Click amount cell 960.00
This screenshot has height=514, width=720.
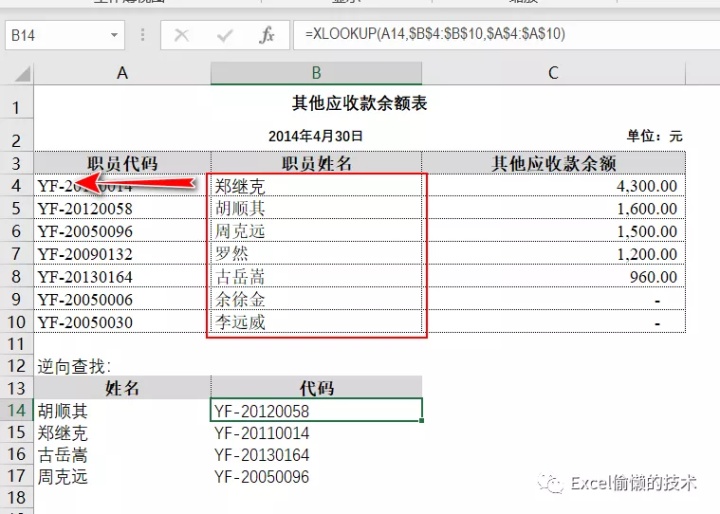tap(553, 277)
